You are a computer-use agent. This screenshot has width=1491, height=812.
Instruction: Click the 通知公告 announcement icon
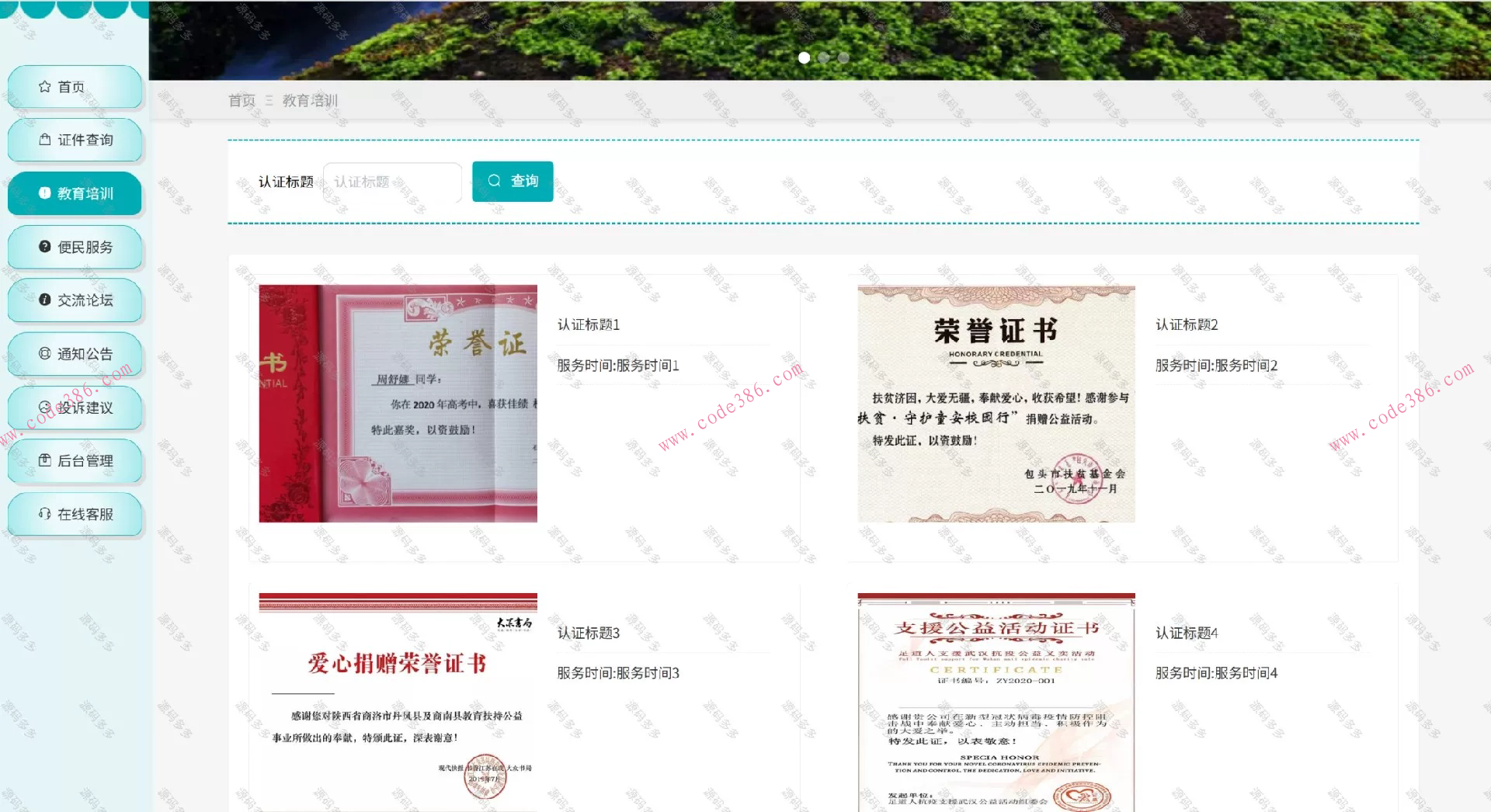[x=44, y=353]
